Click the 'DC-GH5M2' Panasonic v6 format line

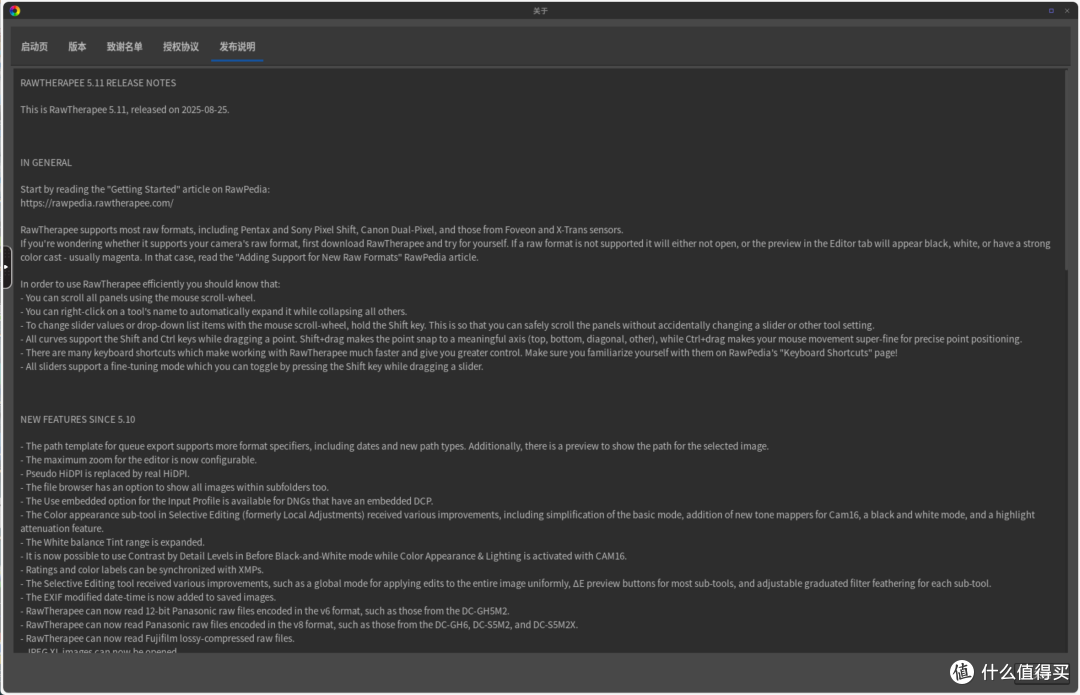(x=264, y=611)
